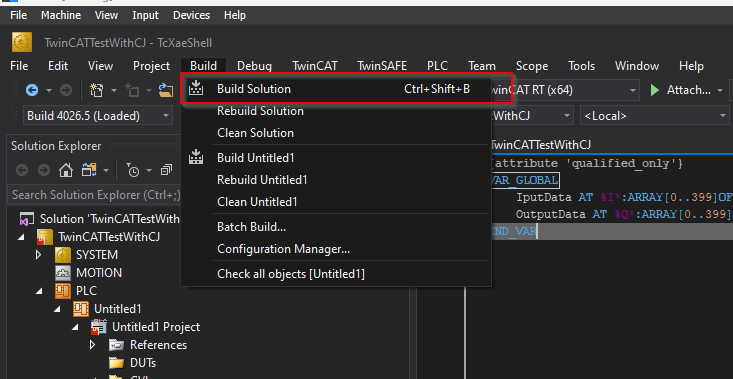
Task: Click the orange PLC node icon
Action: pyautogui.click(x=63, y=291)
